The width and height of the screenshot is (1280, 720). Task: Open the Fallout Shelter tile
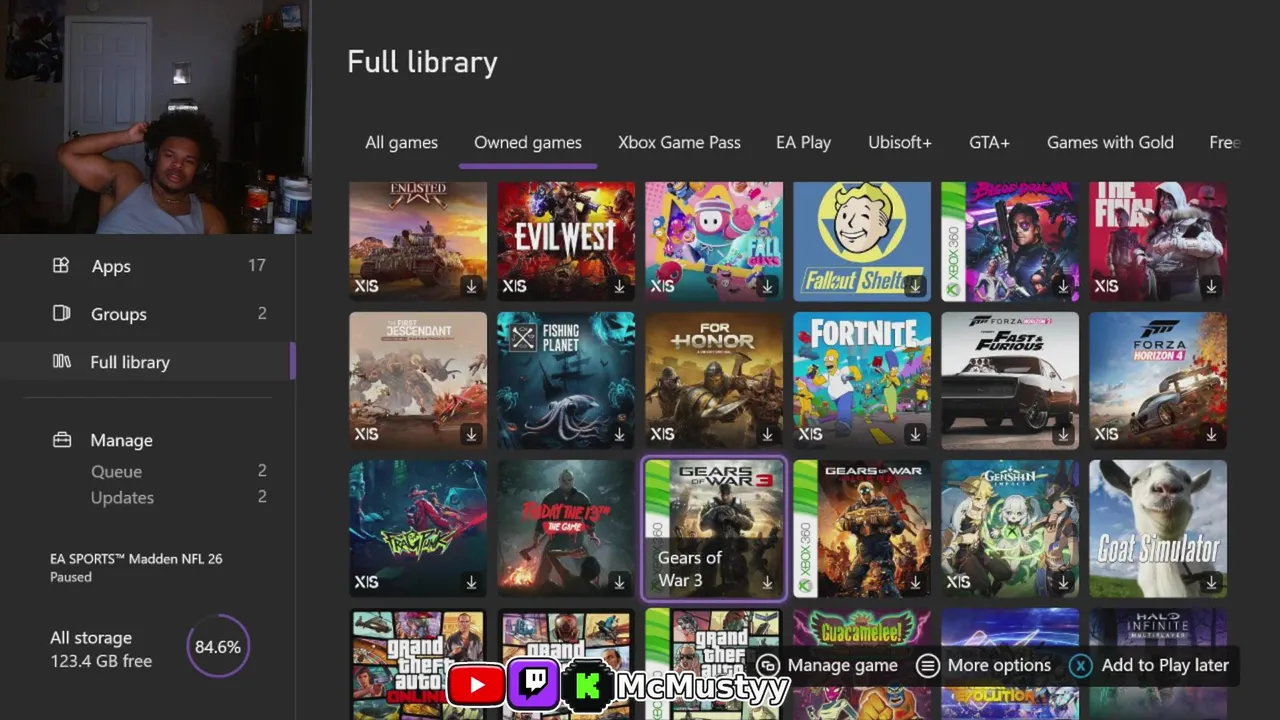862,241
